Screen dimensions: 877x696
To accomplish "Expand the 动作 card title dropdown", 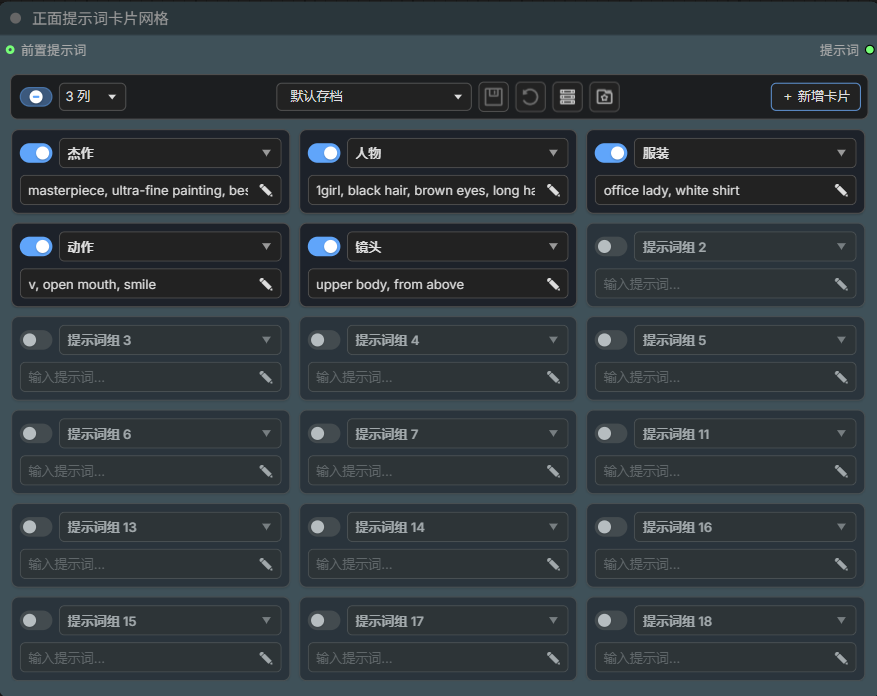I will (170, 246).
